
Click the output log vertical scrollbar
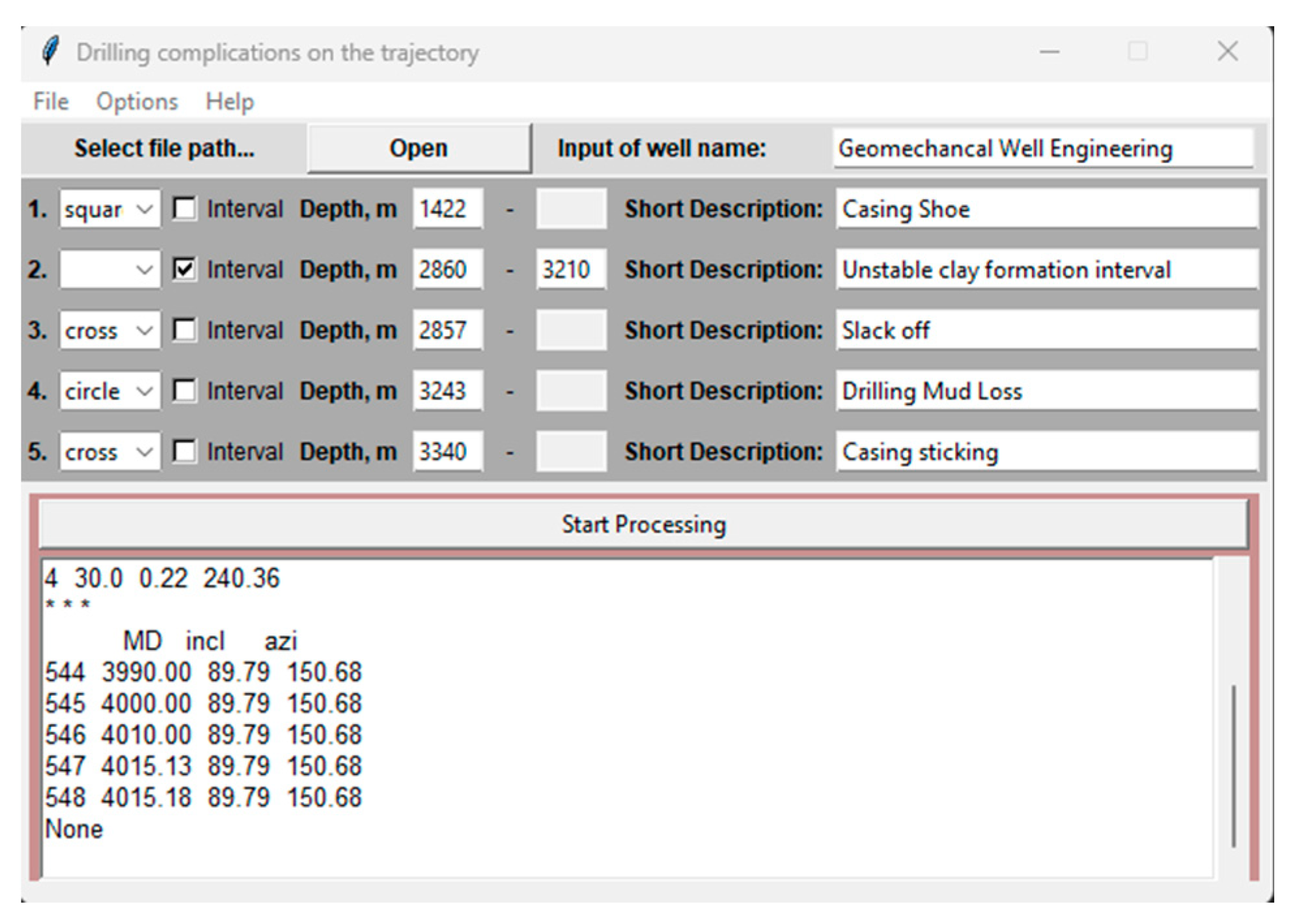click(1232, 765)
